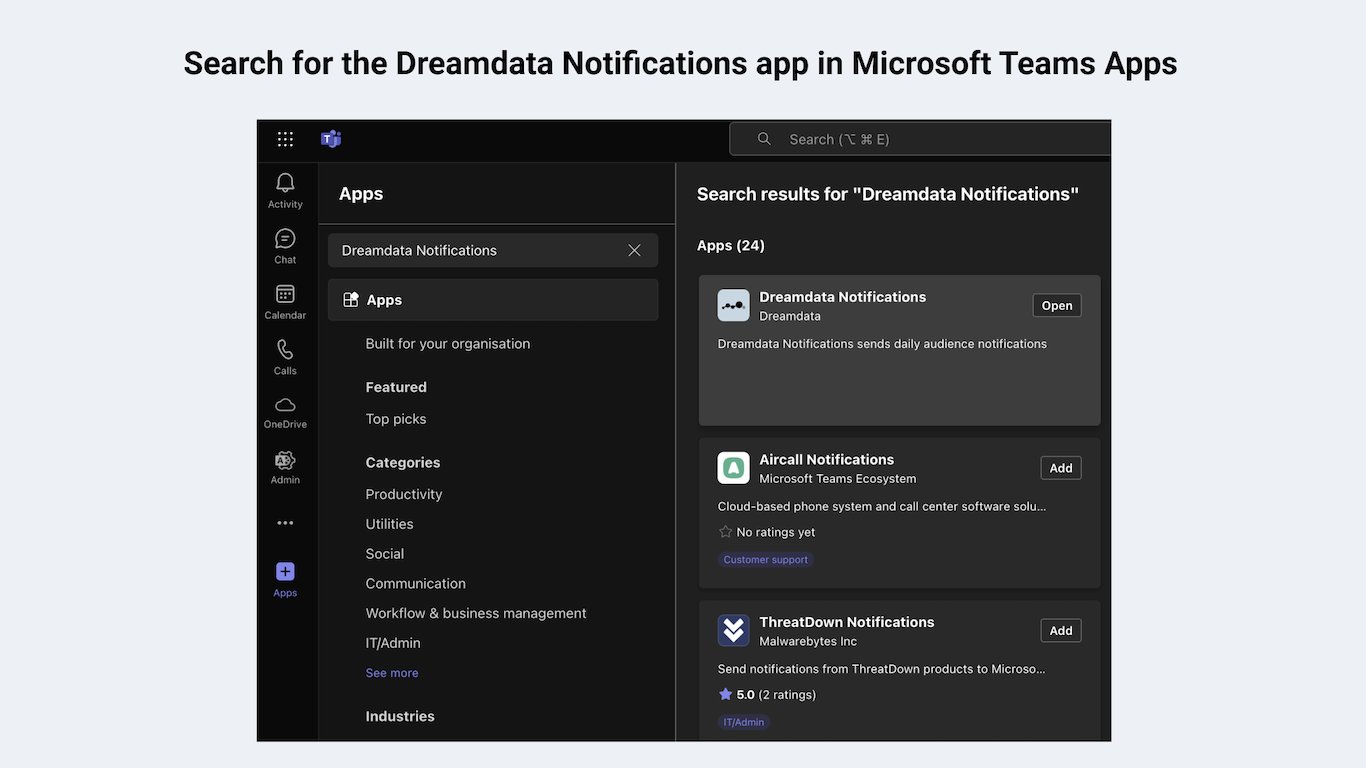Select the Utilities category
Screen dimensions: 1366x768
tap(389, 524)
